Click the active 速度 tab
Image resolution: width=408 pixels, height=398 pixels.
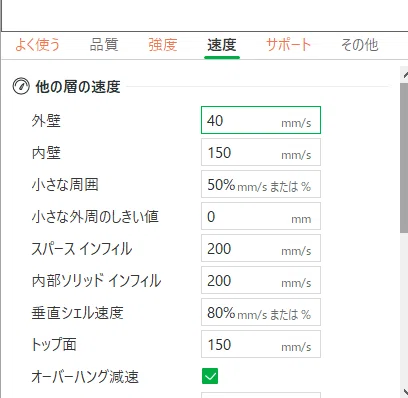point(222,45)
